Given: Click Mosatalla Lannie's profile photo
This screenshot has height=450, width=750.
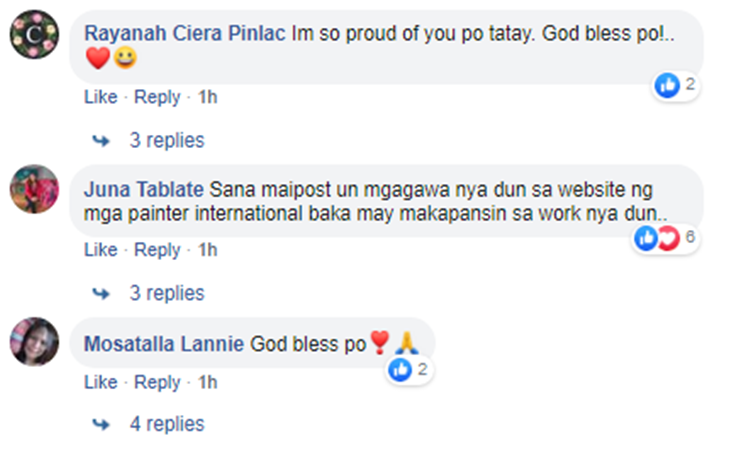Looking at the screenshot, I should pos(35,342).
